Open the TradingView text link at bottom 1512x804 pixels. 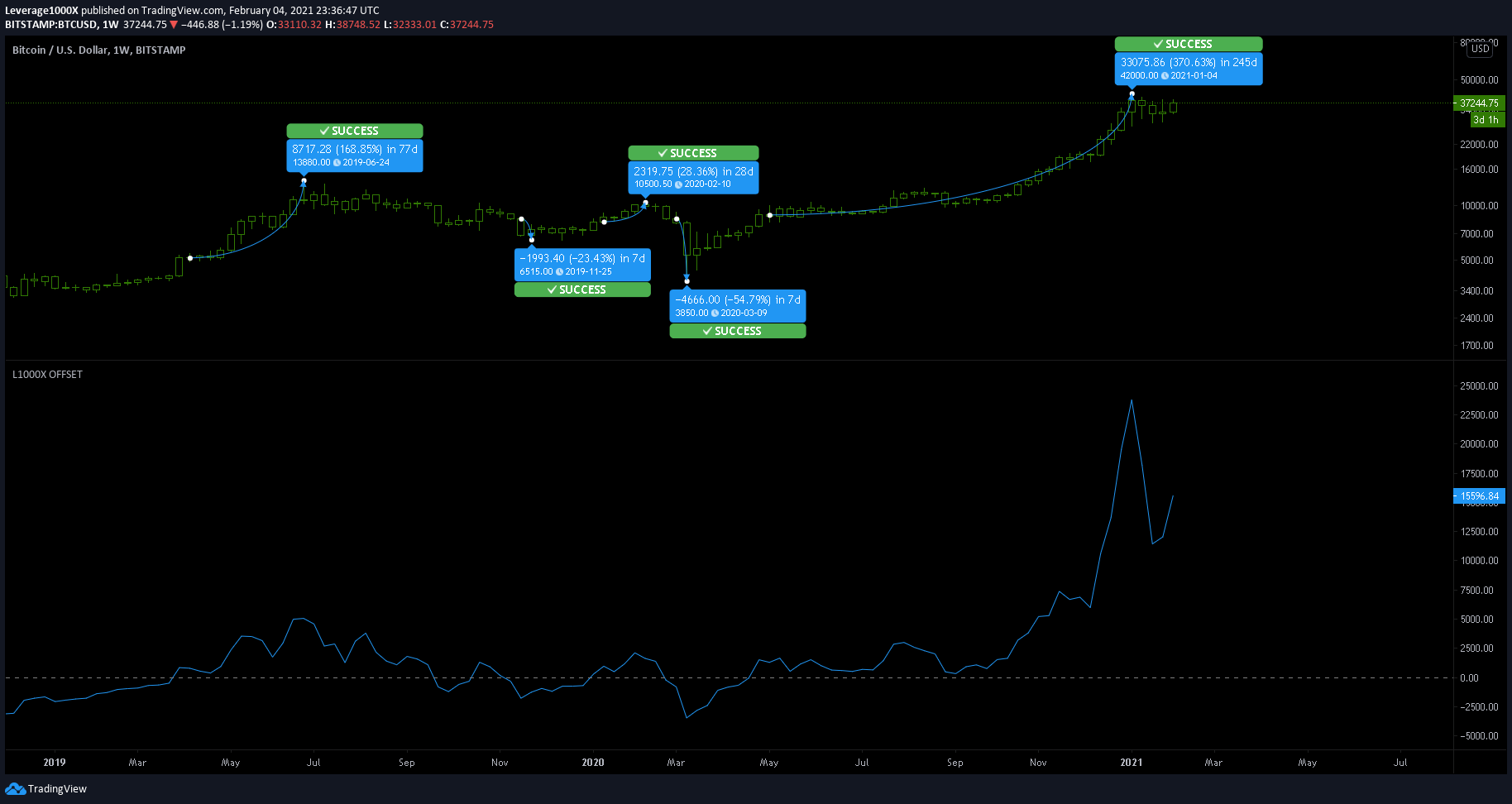tap(57, 789)
